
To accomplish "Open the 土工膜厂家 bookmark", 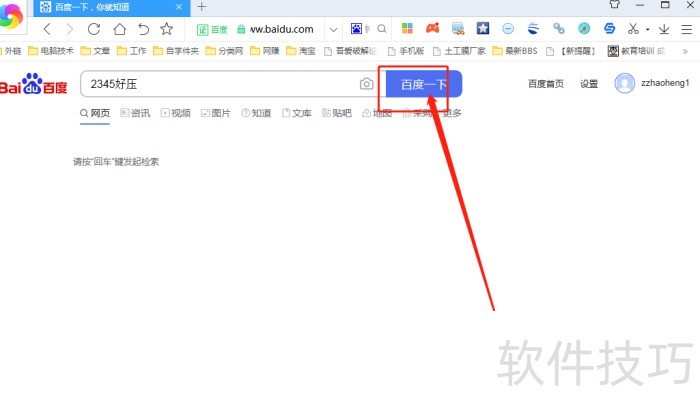I will click(x=459, y=51).
